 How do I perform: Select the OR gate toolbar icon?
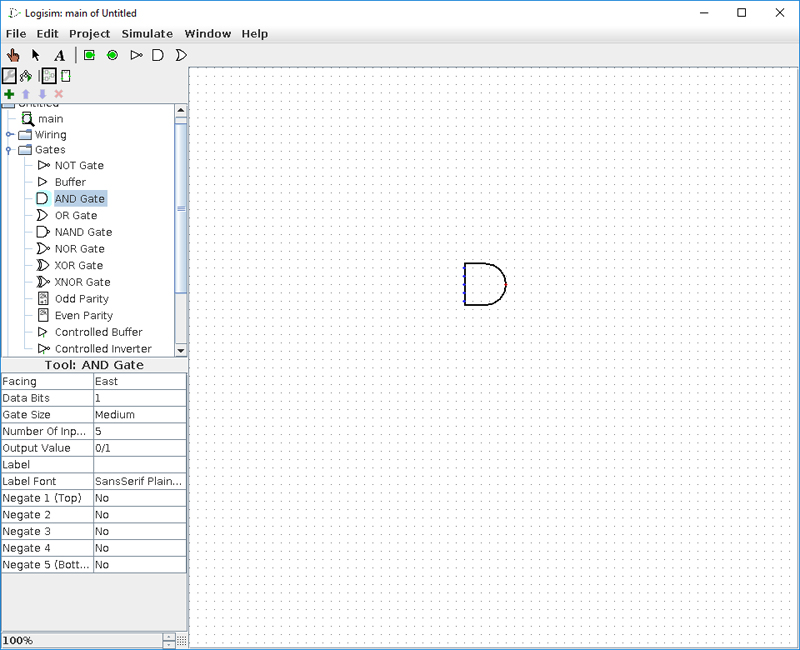pos(181,55)
